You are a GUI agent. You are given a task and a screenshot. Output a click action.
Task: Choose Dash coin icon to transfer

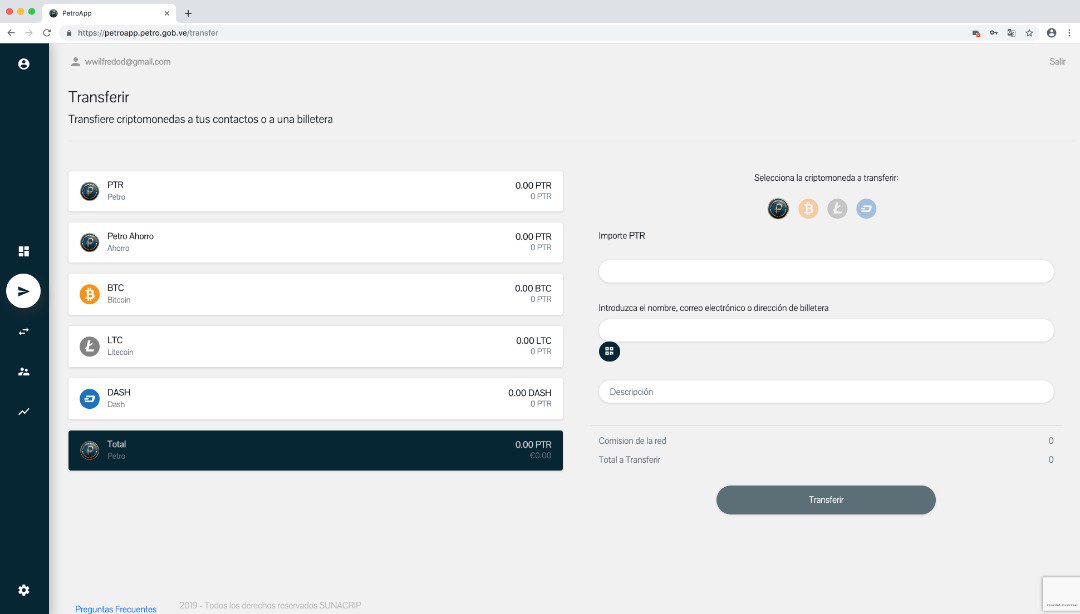866,208
